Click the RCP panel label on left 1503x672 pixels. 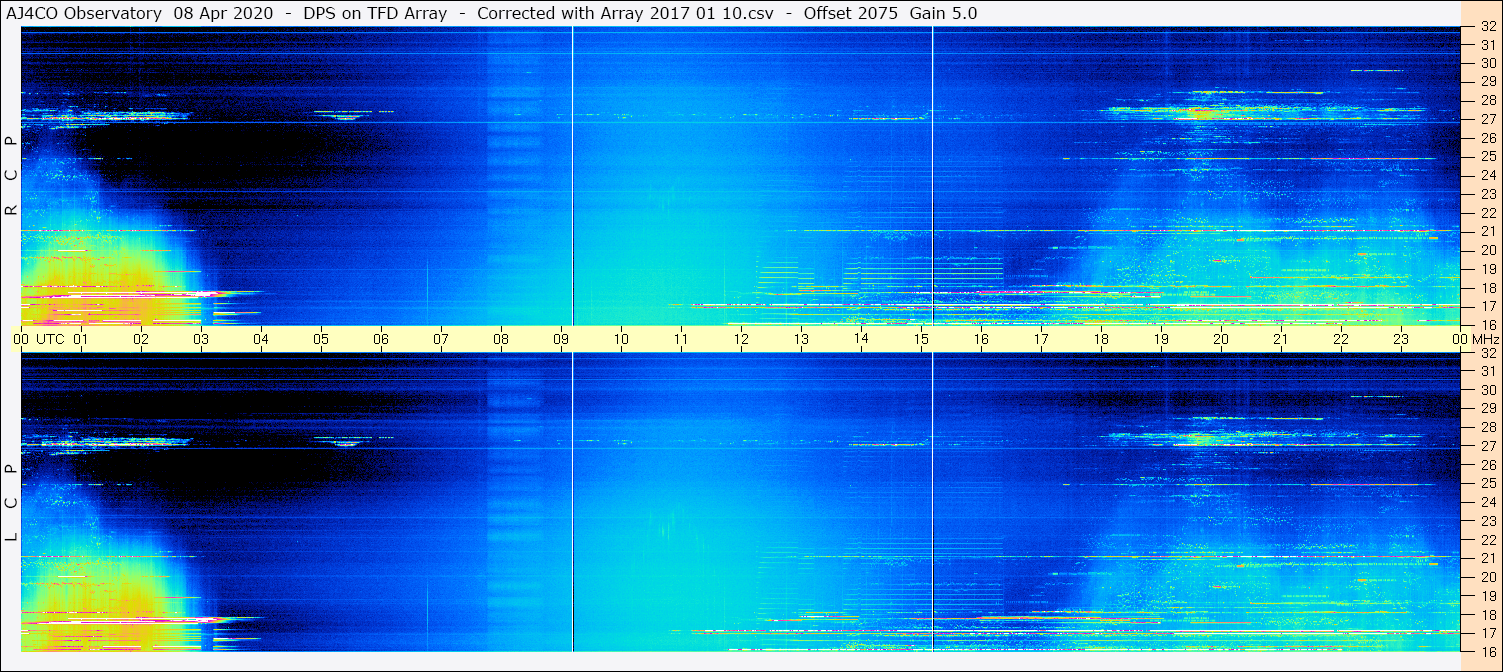tap(12, 175)
